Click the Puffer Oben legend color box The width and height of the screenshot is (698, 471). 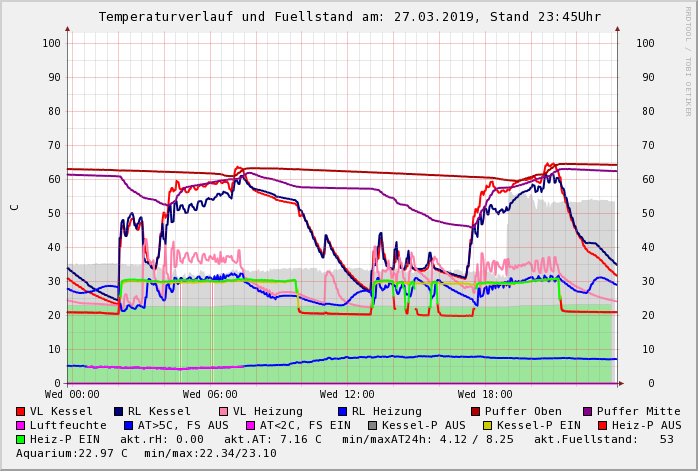476,411
